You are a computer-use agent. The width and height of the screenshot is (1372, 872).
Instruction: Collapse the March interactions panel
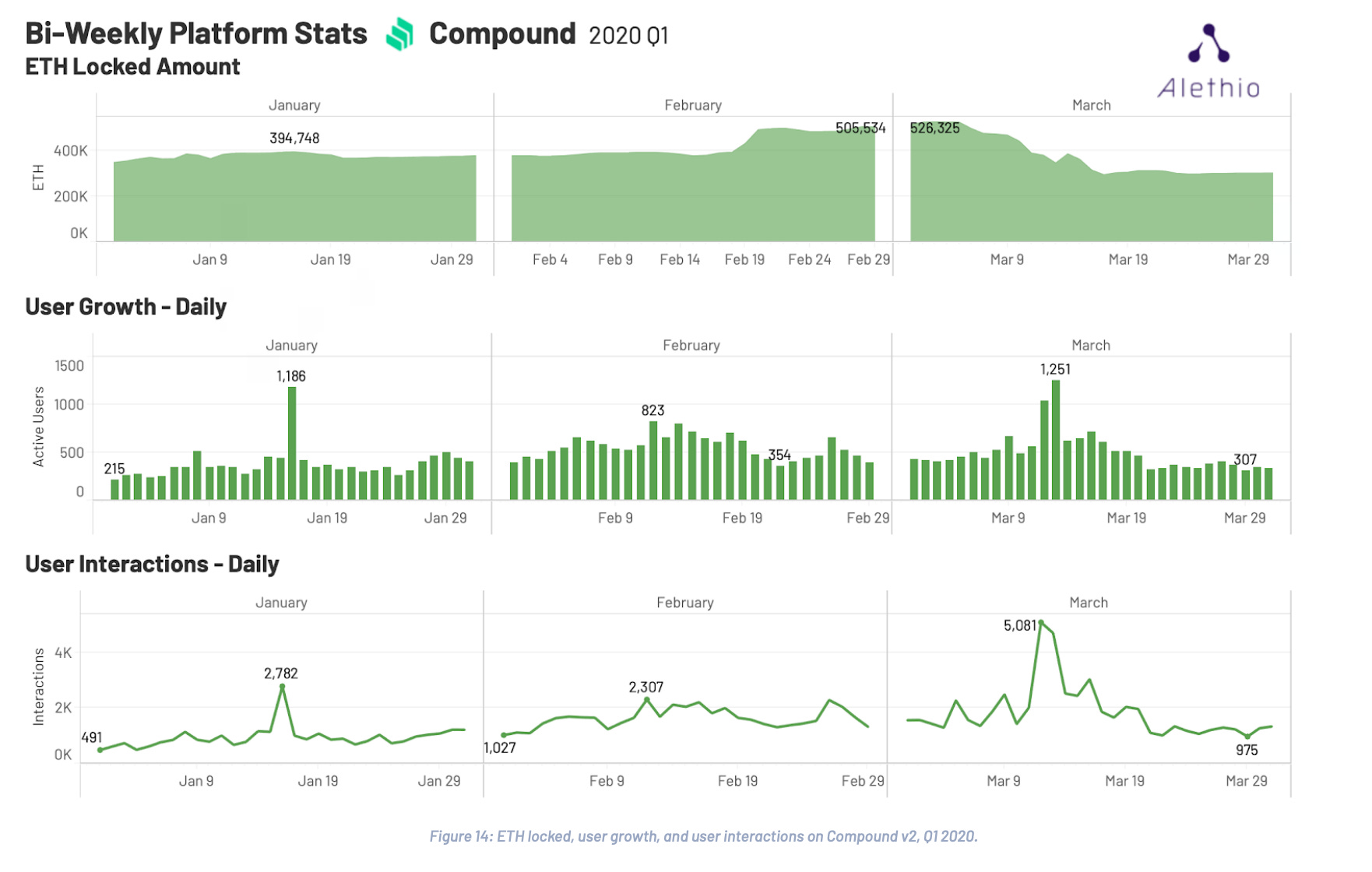tap(1089, 602)
